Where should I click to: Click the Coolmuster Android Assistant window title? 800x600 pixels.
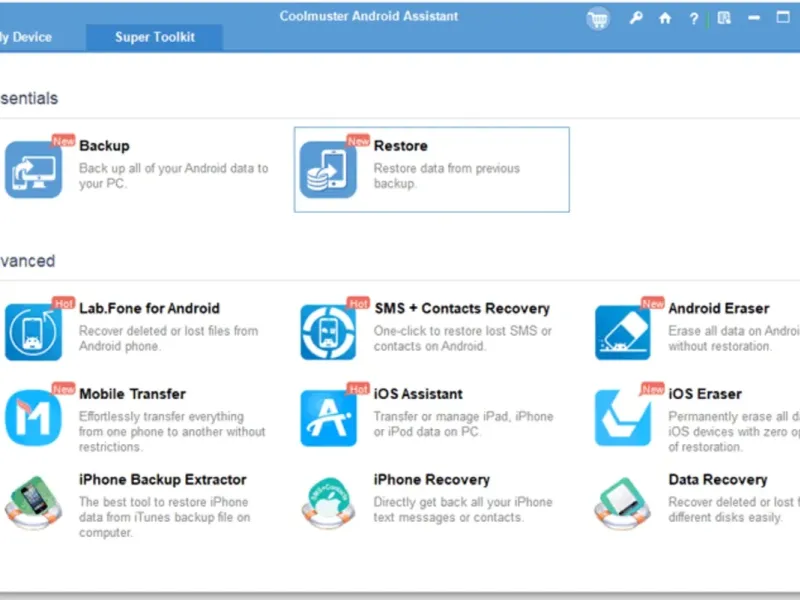pyautogui.click(x=368, y=16)
